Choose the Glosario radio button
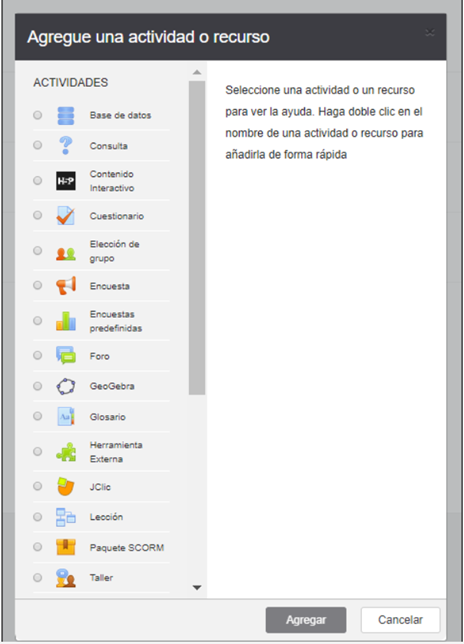Viewport: 464px width, 644px height. click(x=37, y=416)
